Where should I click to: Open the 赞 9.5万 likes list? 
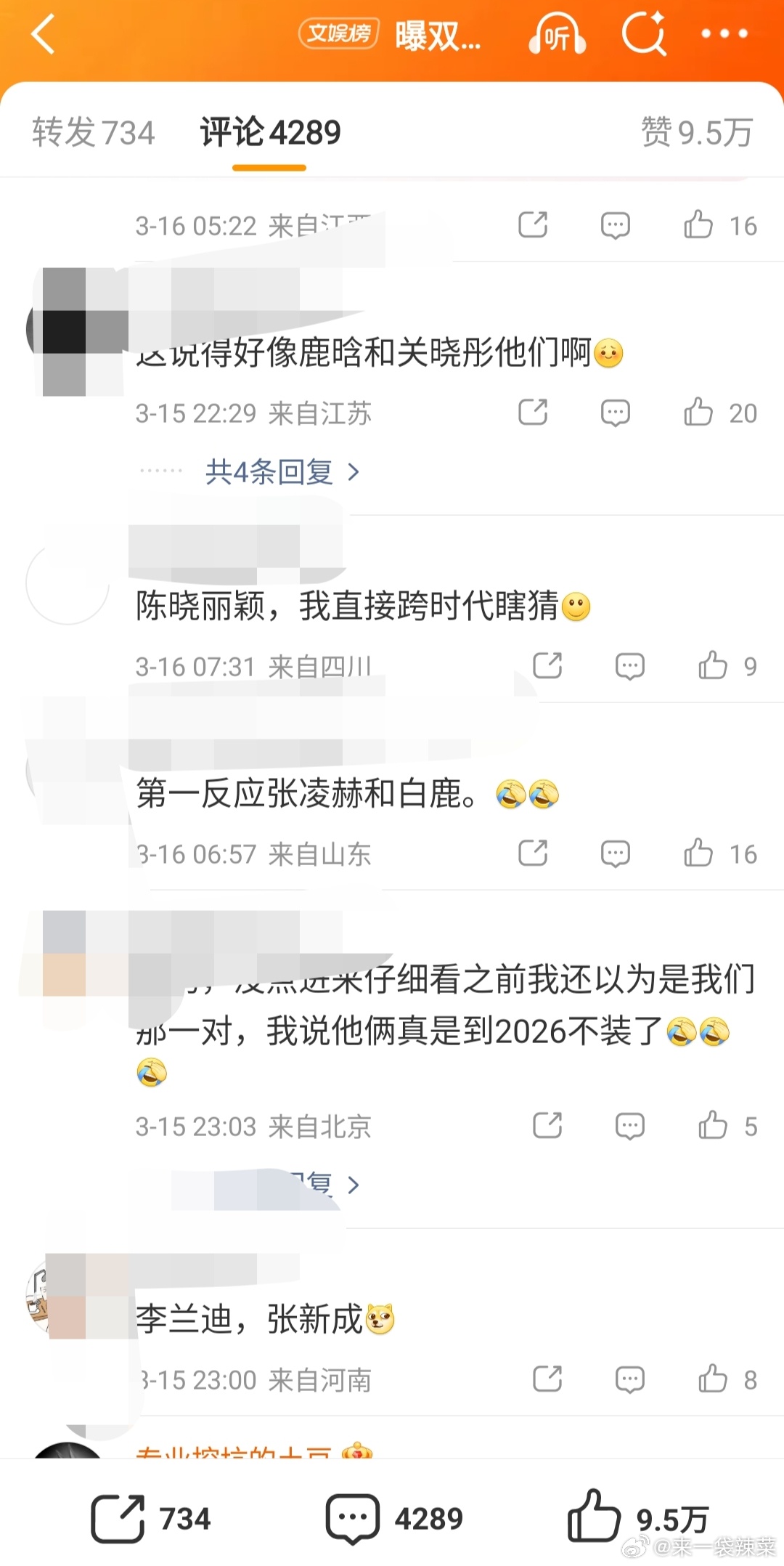697,132
